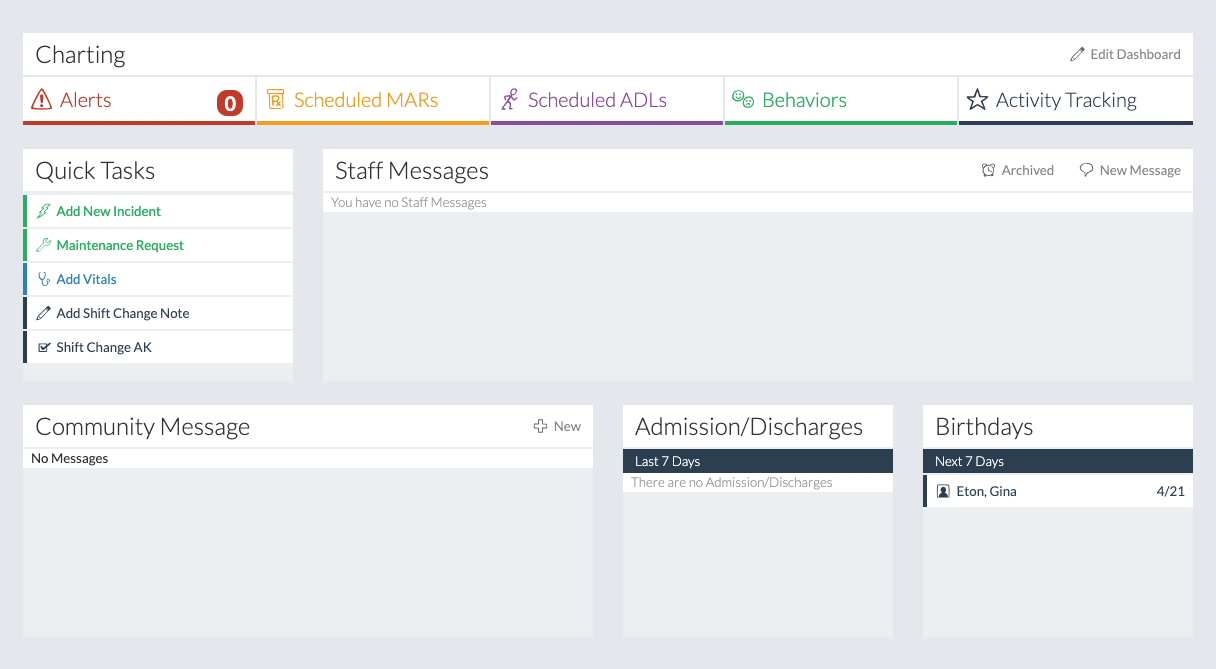Screen dimensions: 1216x669
Task: Open Shift Change AK checklist task
Action: (x=104, y=347)
